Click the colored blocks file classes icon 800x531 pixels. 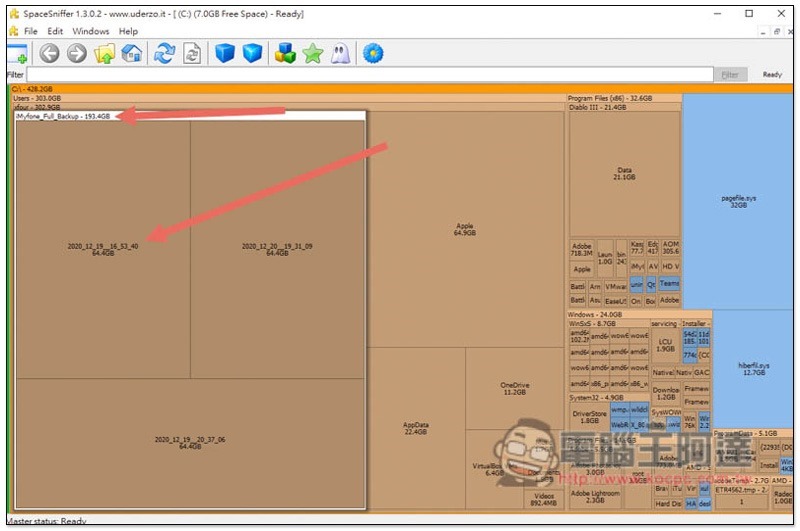tap(286, 53)
